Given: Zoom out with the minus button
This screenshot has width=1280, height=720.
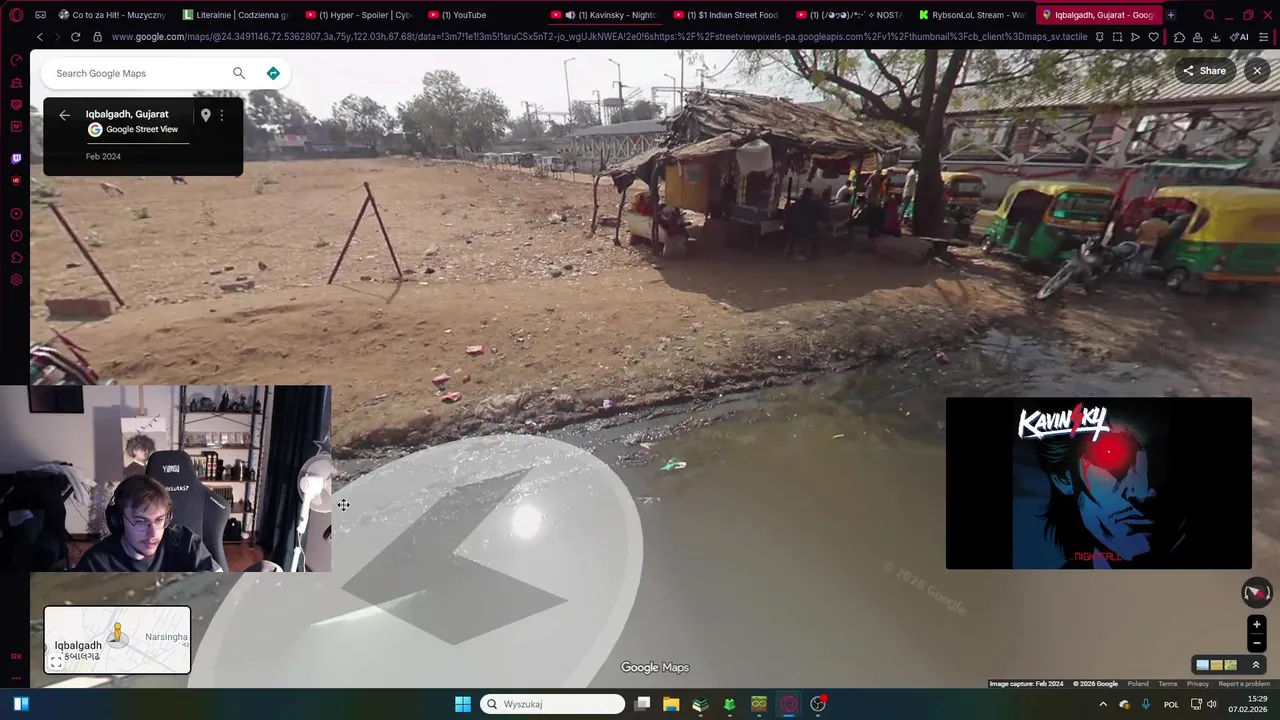Looking at the screenshot, I should (x=1257, y=643).
